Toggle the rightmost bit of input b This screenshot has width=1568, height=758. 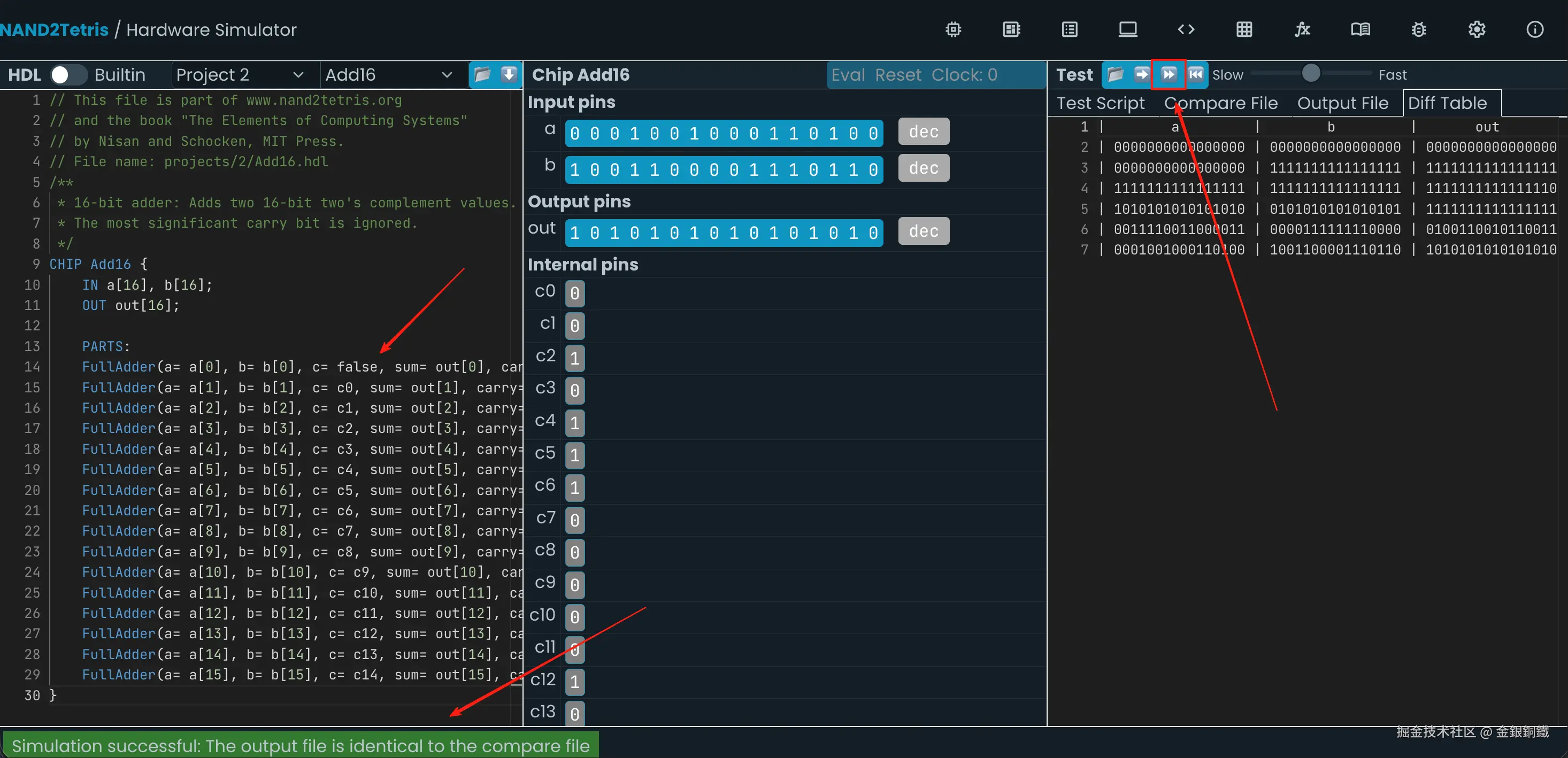pos(873,170)
